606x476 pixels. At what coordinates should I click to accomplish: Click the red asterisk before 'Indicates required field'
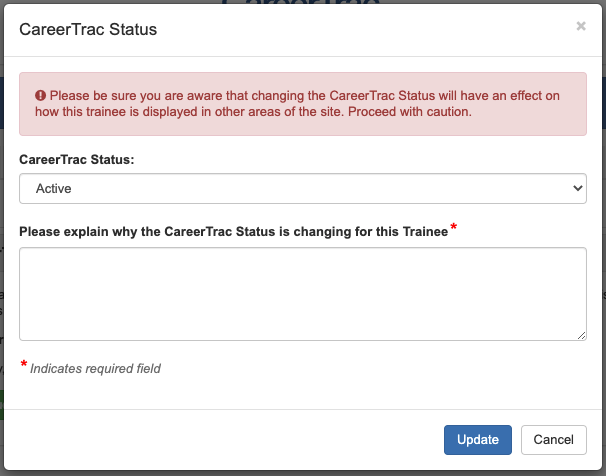pyautogui.click(x=23, y=366)
